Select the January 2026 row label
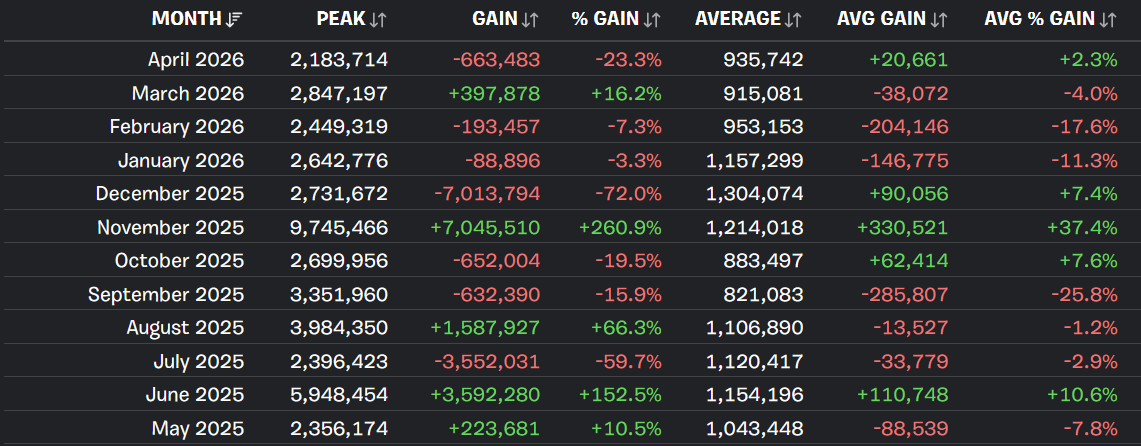This screenshot has width=1141, height=446. click(x=181, y=161)
